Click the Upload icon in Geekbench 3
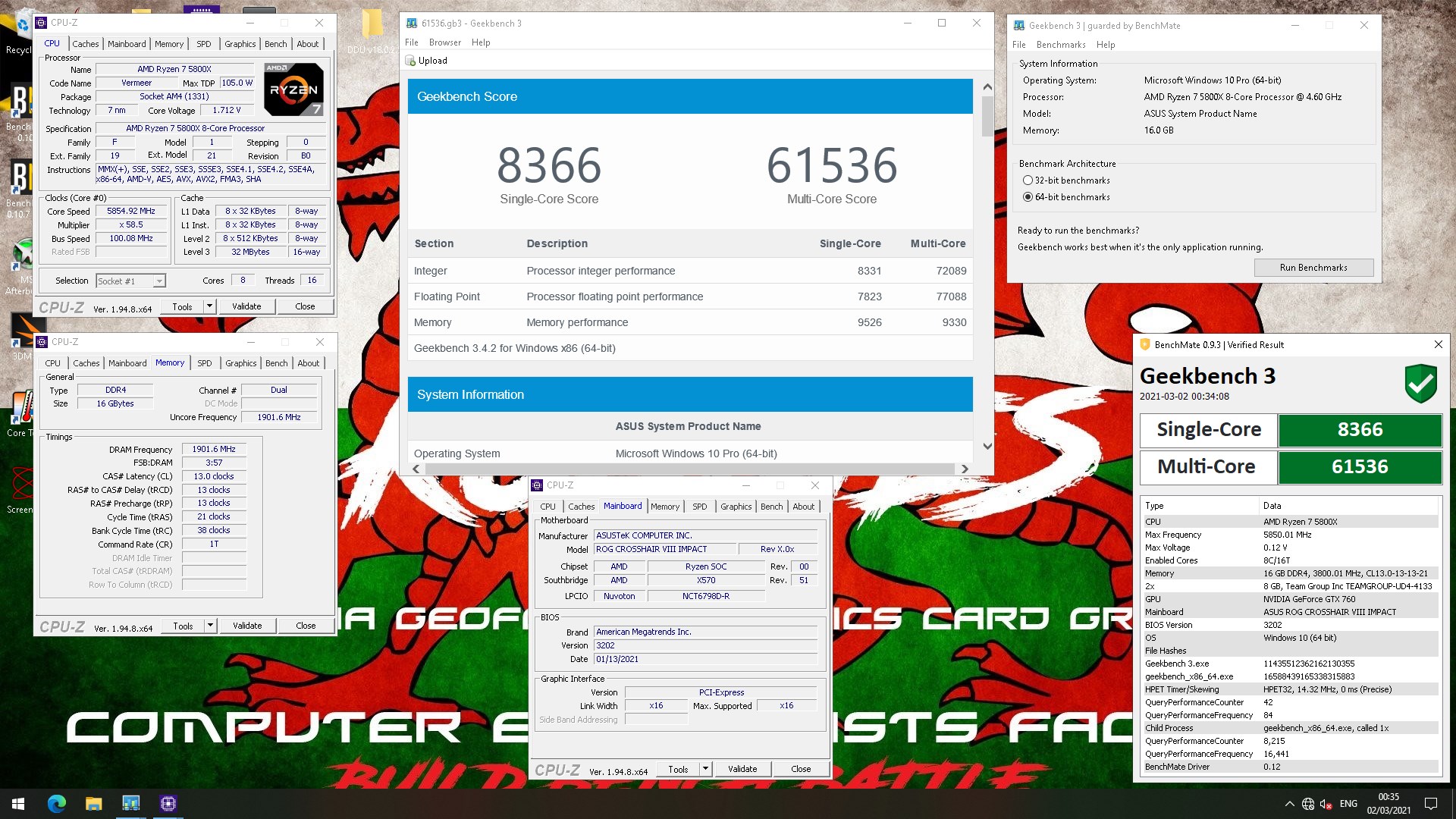This screenshot has width=1456, height=819. tap(410, 61)
